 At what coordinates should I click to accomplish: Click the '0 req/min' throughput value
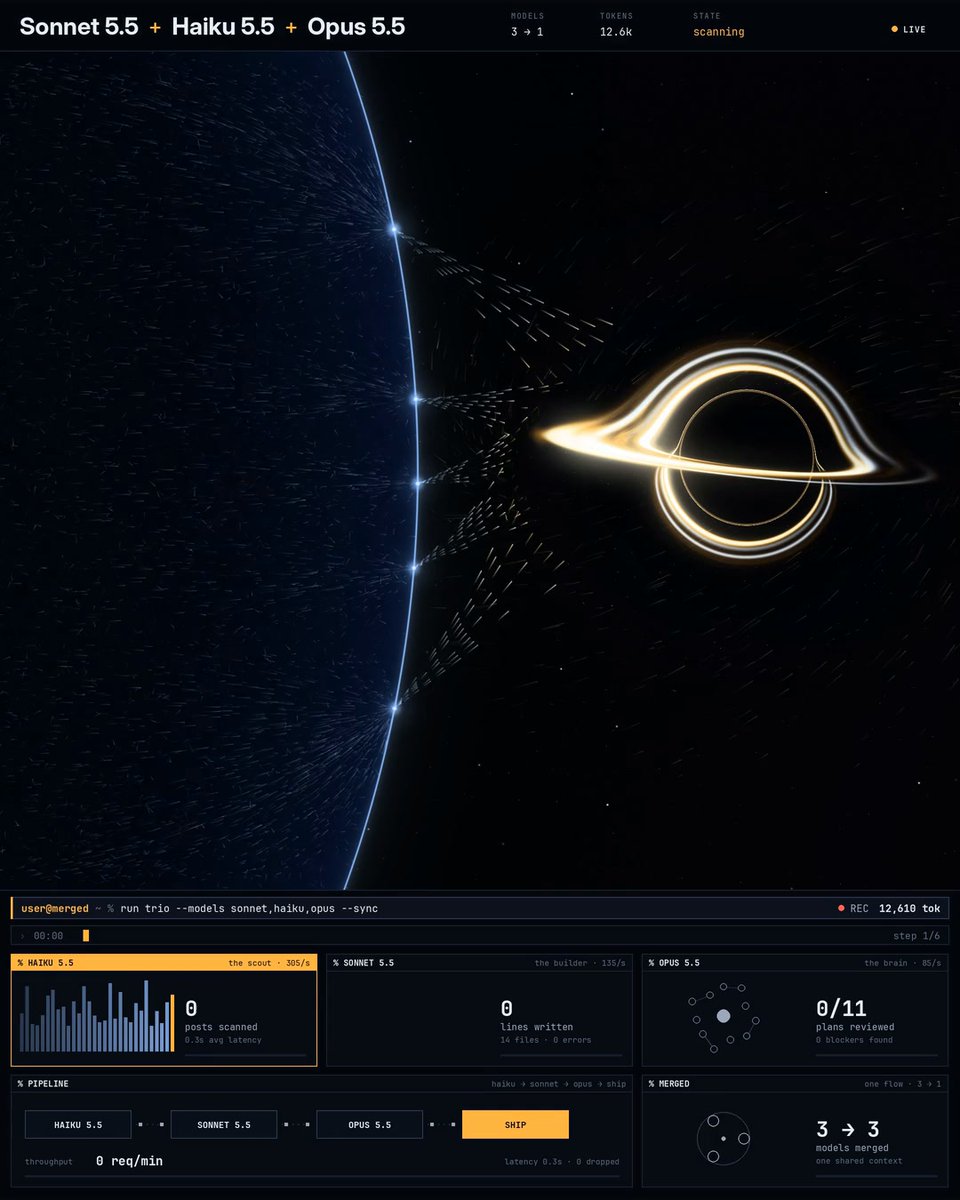pyautogui.click(x=129, y=1161)
